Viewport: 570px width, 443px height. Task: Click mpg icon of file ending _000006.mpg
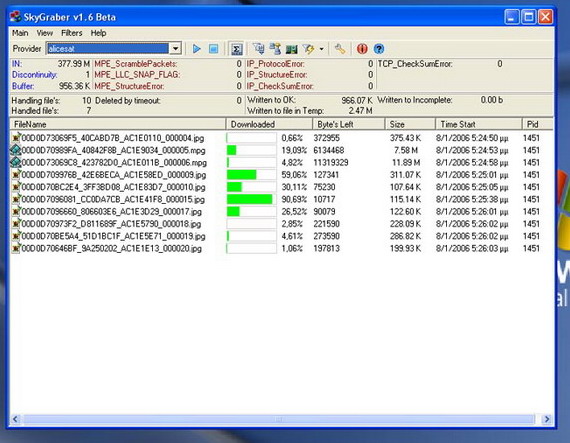point(16,162)
